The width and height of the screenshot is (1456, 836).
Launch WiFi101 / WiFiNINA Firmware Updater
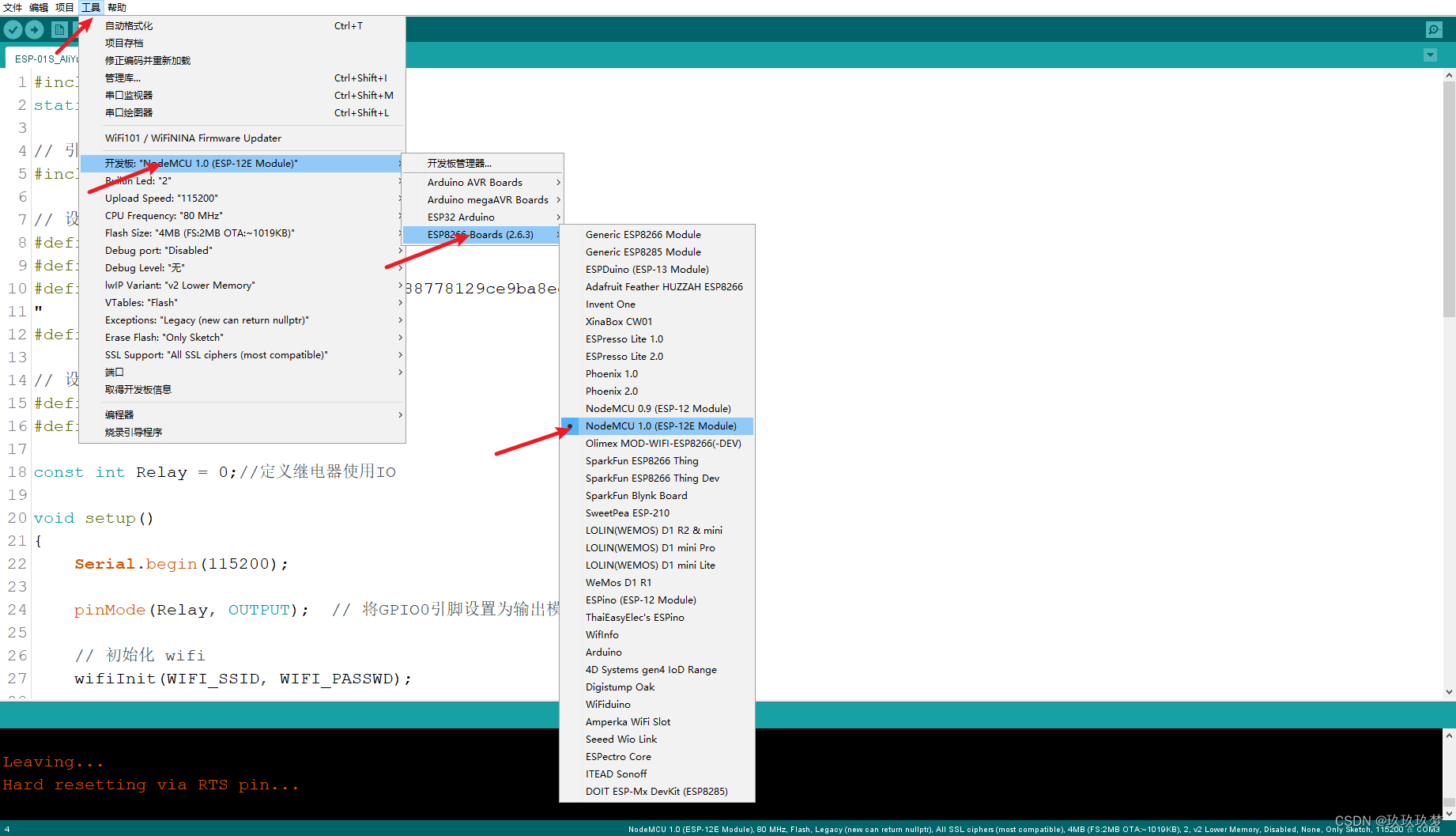pos(242,138)
